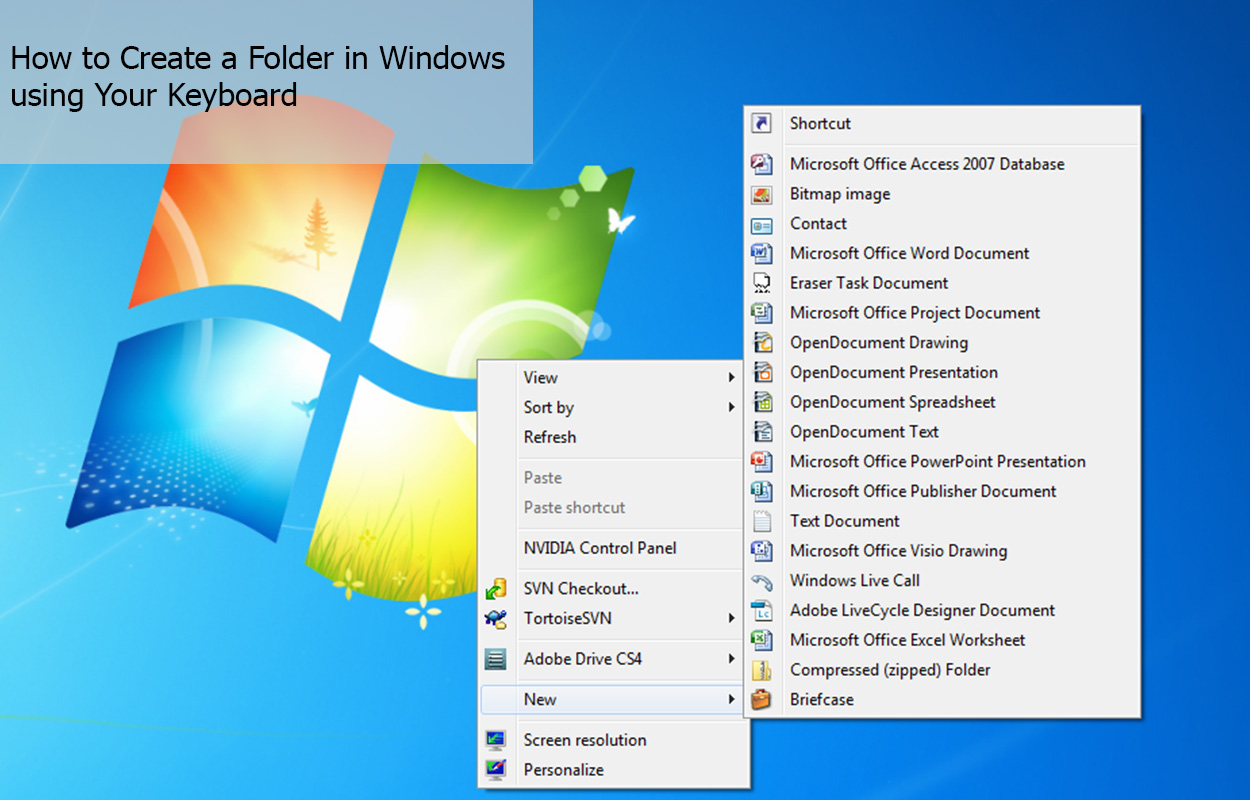Choose SVN Checkout... from the menu

pos(612,589)
